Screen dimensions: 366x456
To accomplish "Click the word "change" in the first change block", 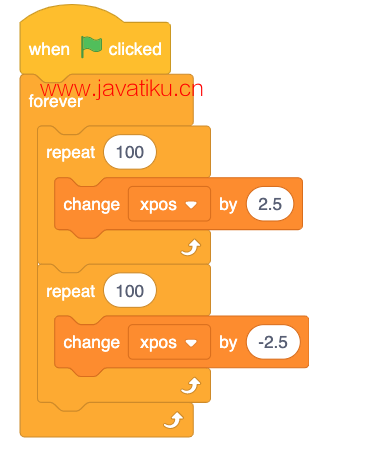I will tap(92, 205).
